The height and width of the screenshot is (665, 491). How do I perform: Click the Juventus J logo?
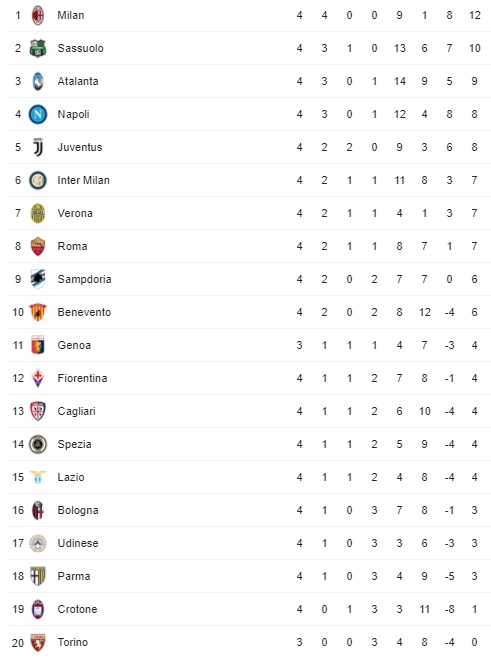[x=38, y=147]
